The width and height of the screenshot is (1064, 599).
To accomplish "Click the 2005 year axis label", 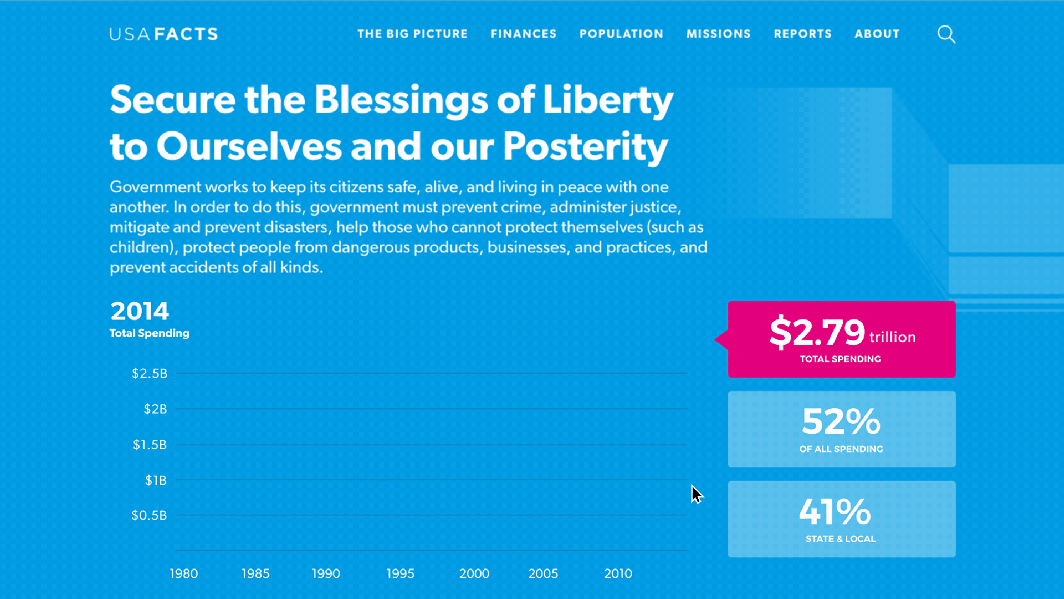I will click(543, 573).
